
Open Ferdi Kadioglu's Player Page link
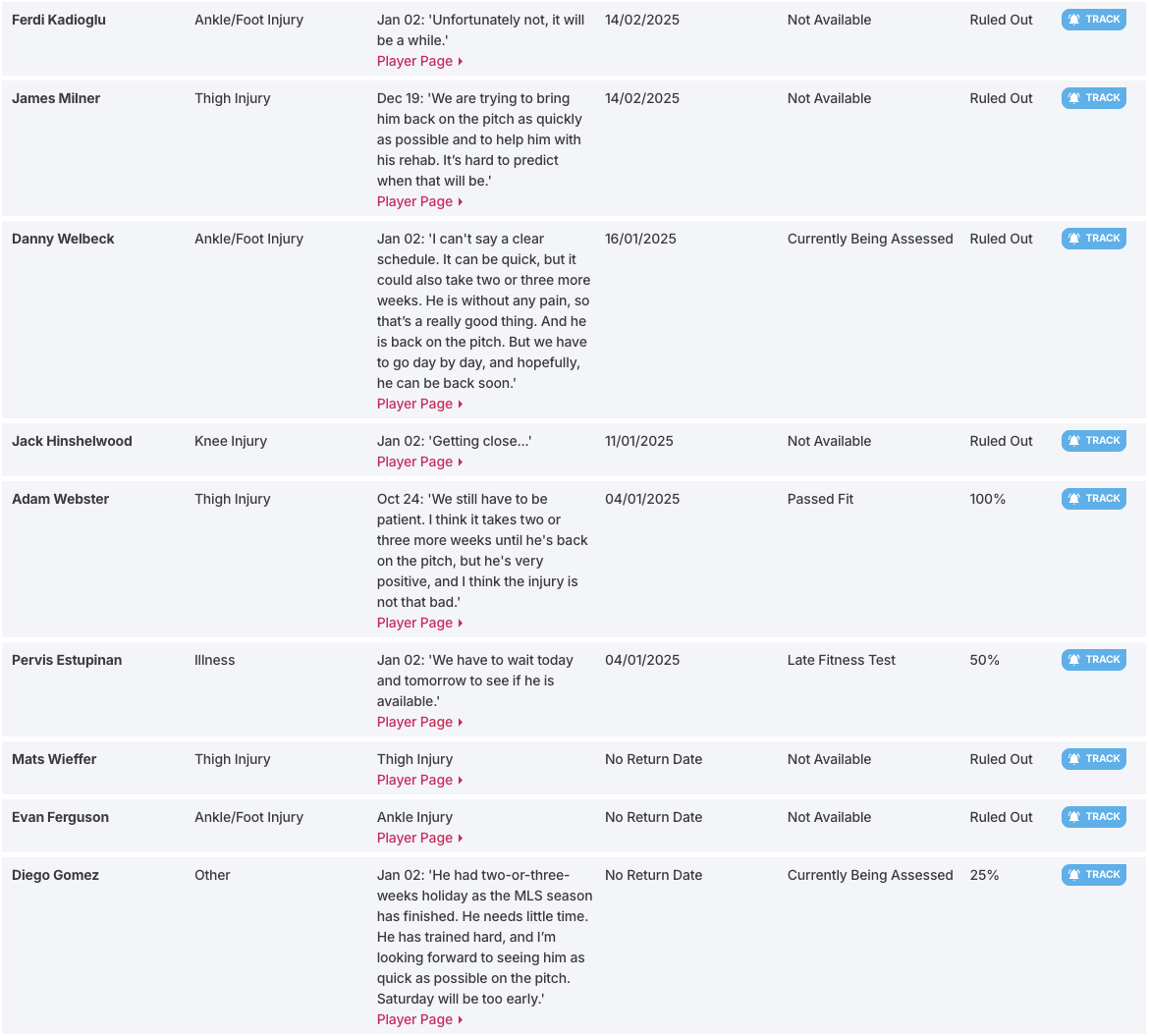coord(420,62)
